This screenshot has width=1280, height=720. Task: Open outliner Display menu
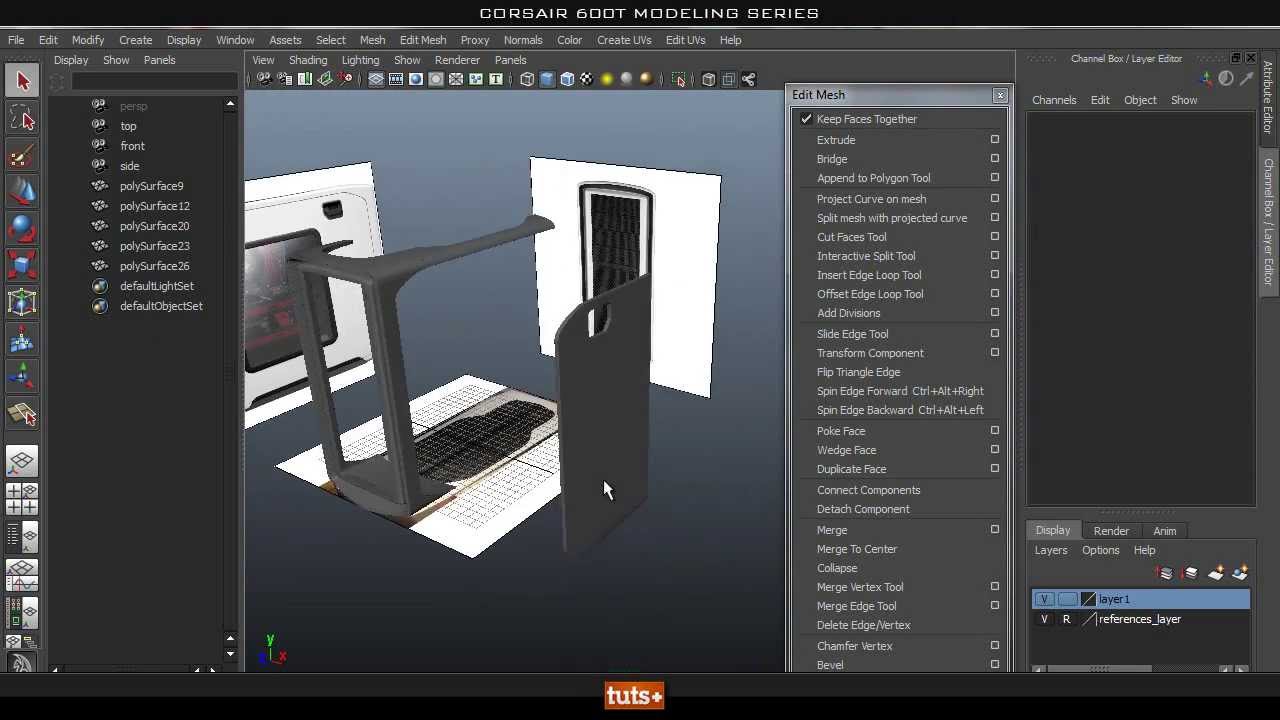tap(71, 60)
